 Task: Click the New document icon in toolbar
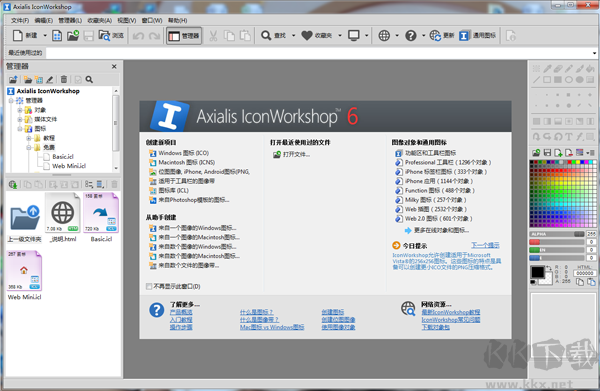18,36
